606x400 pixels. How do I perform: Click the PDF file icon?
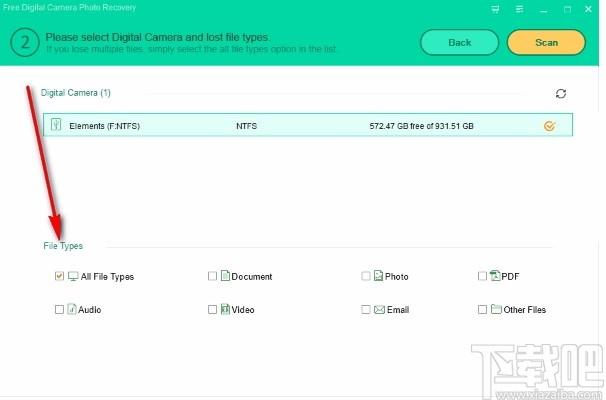[495, 276]
